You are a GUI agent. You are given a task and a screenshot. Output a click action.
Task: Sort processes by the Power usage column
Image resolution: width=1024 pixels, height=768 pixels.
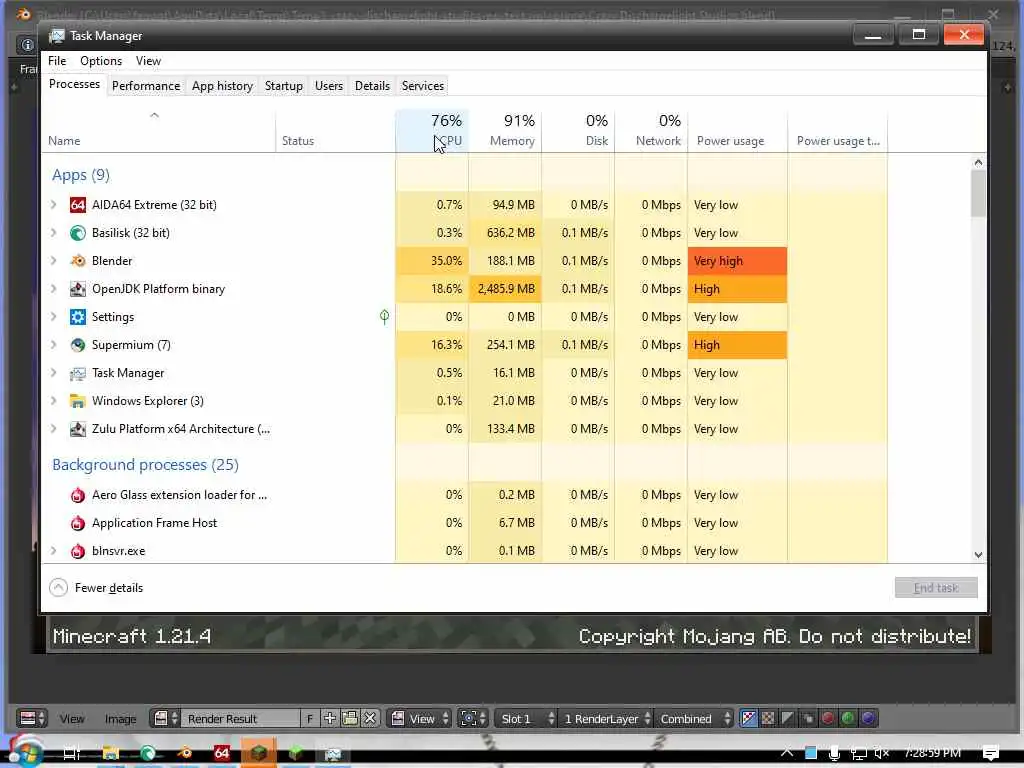(x=738, y=131)
